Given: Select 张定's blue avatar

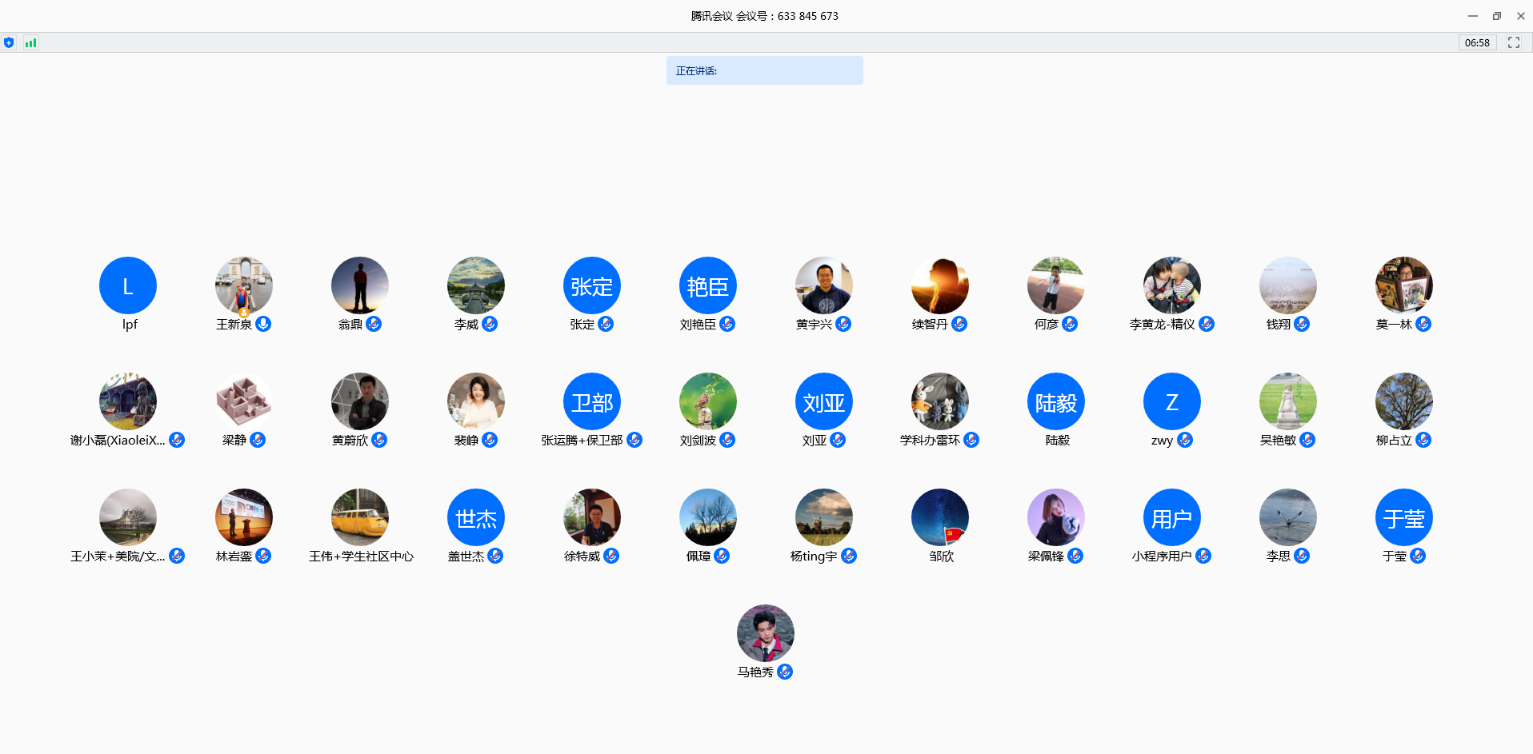Looking at the screenshot, I should point(592,286).
